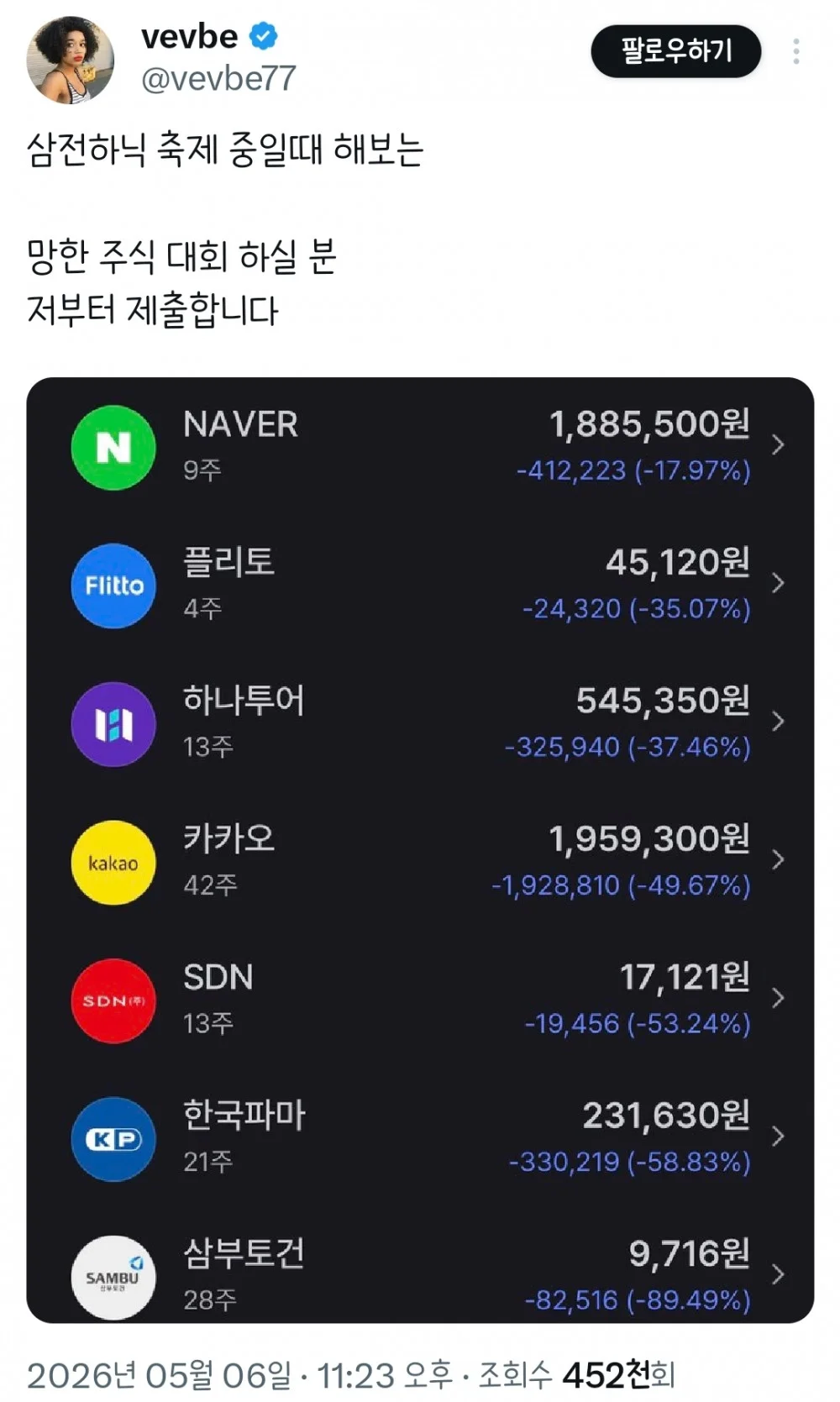Expand the 카카오 row chevron
Screen dimensions: 840x1402
[778, 859]
